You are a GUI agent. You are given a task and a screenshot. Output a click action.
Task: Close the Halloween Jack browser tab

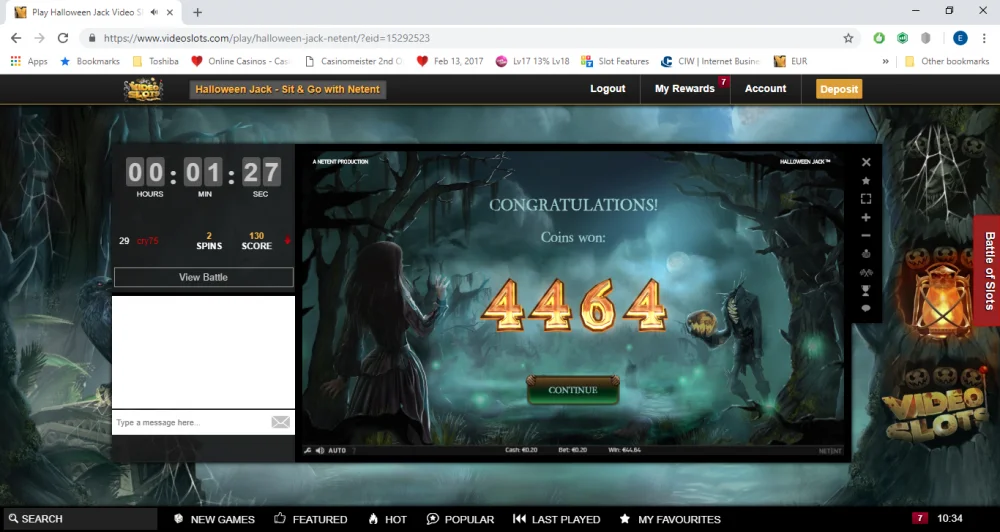click(x=170, y=12)
